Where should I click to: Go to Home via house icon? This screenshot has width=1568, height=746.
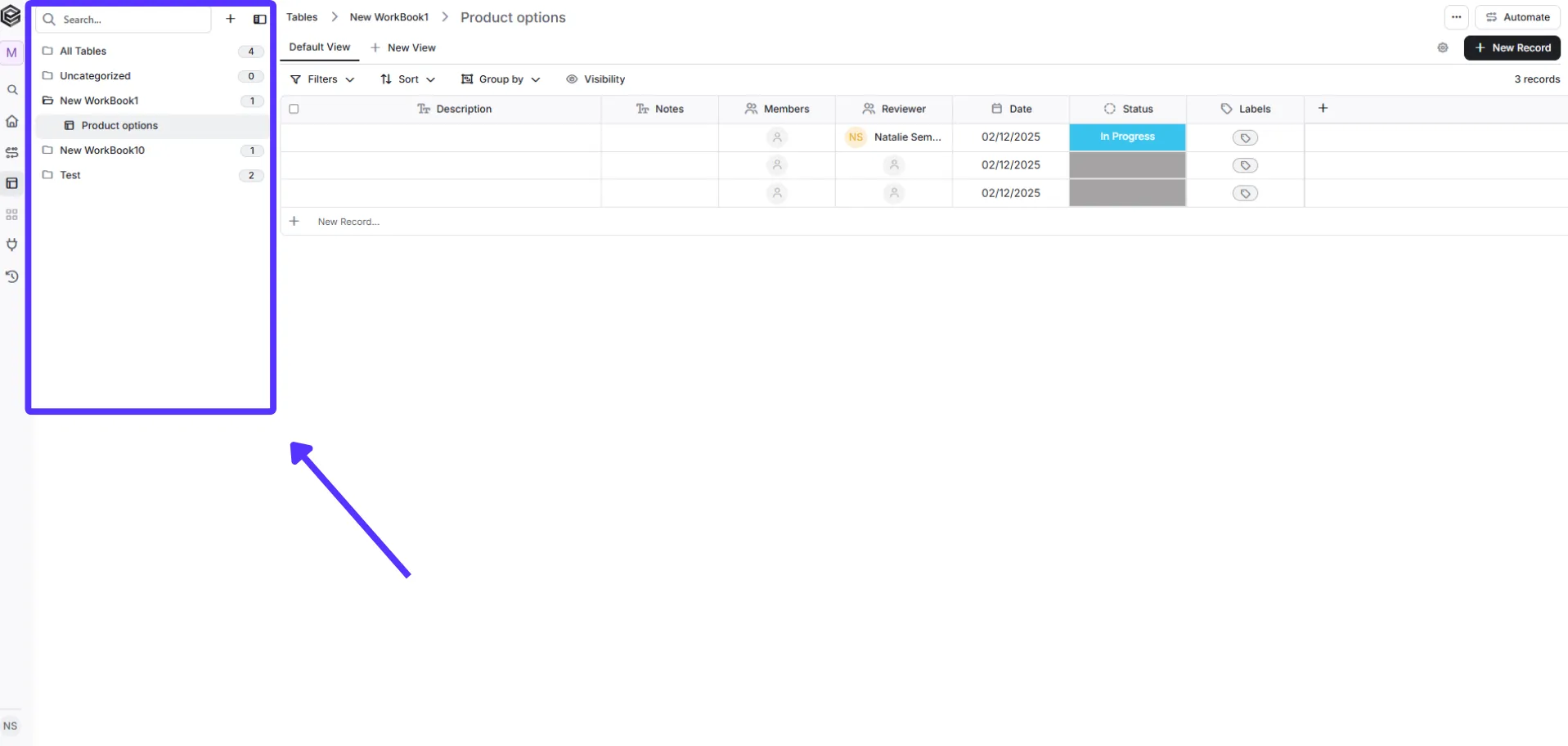point(11,121)
